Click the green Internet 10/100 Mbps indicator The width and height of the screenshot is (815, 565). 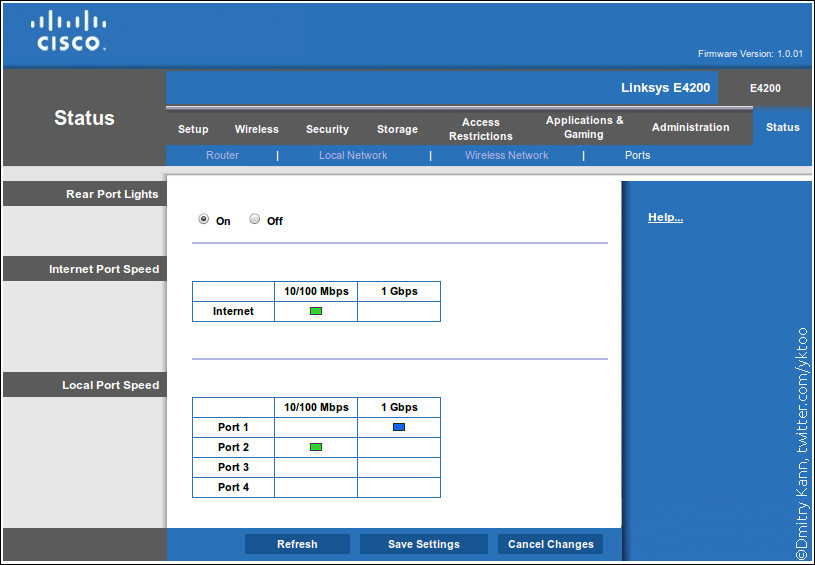click(316, 311)
